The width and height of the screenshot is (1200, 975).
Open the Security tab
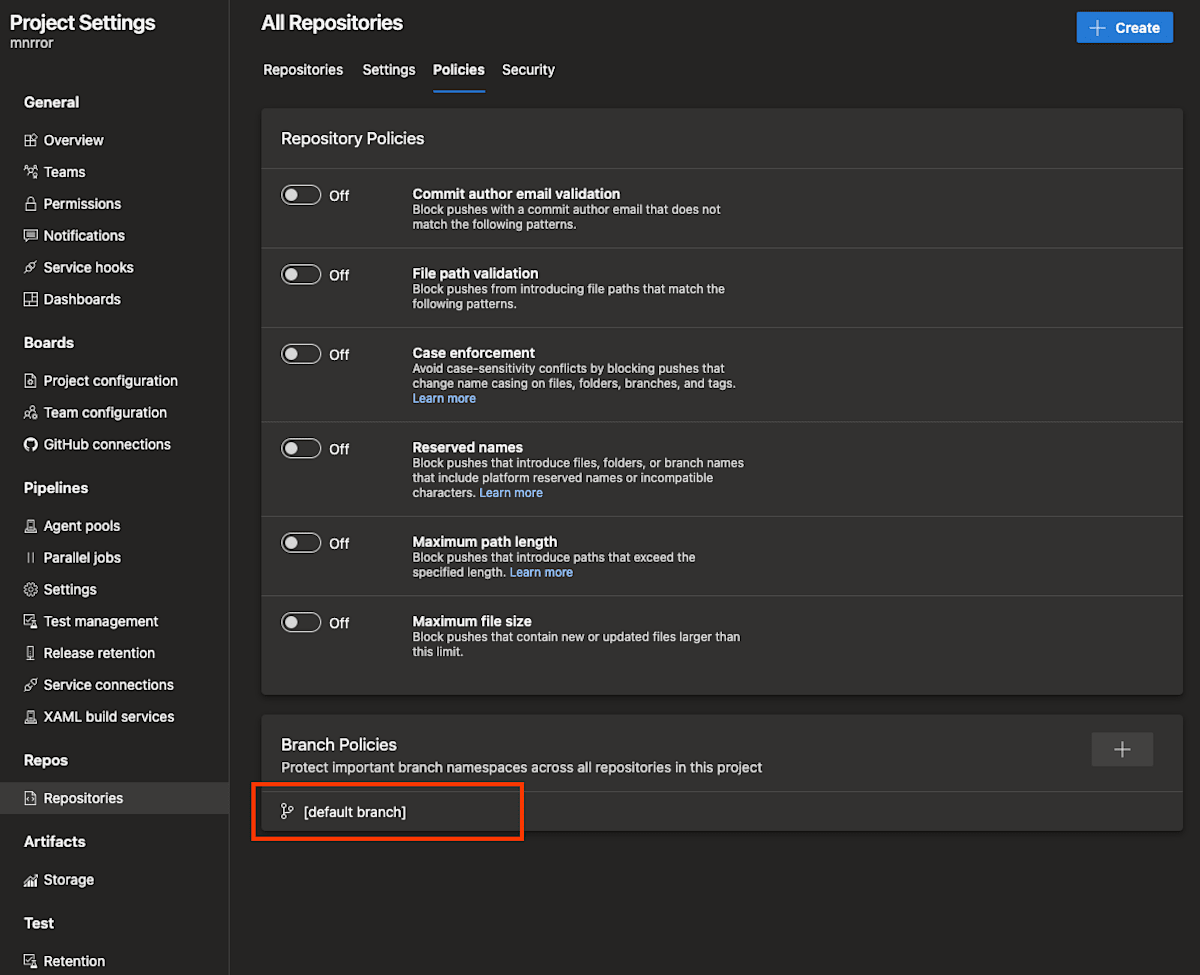click(528, 70)
